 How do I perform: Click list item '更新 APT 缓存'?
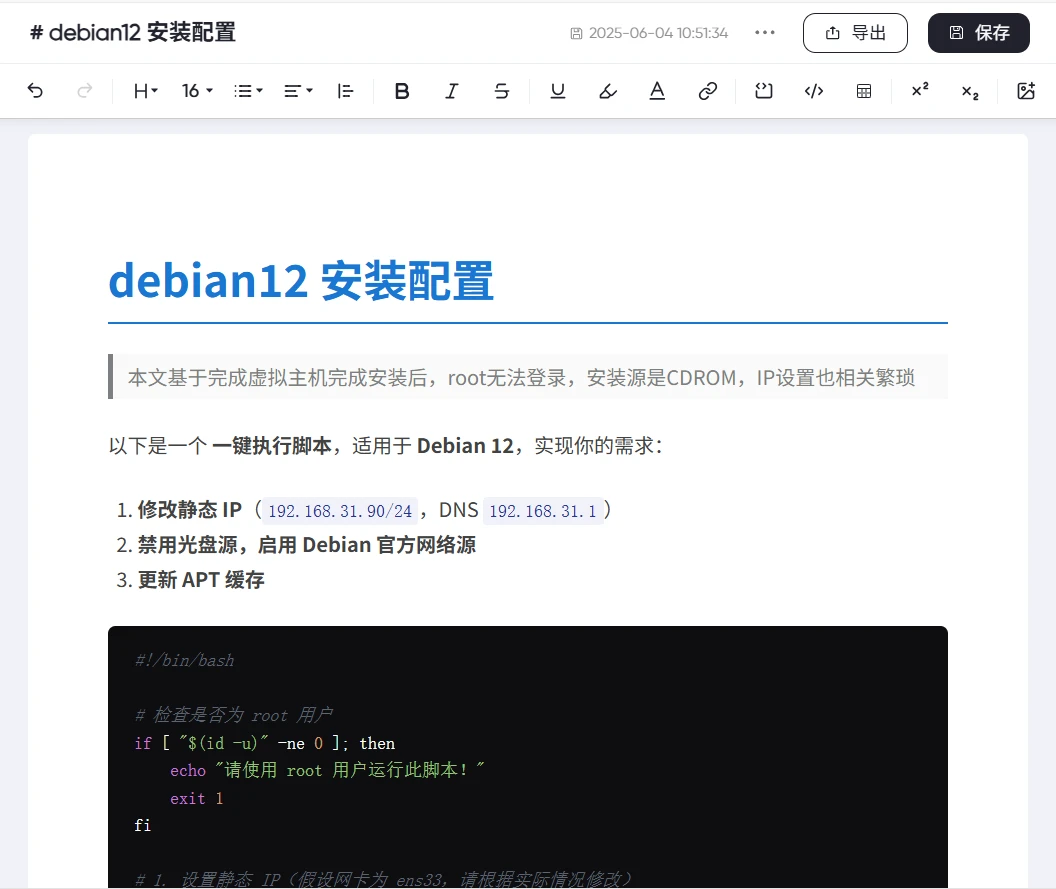click(201, 580)
